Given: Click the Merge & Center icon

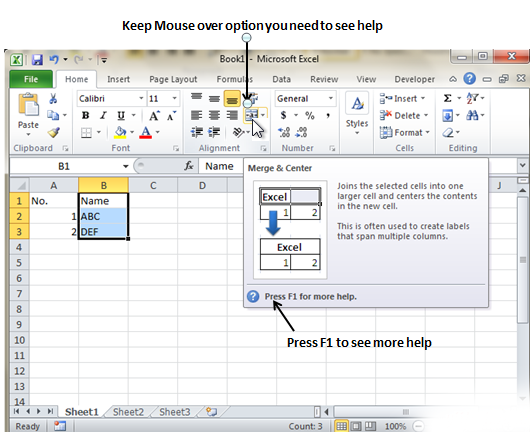Looking at the screenshot, I should click(x=251, y=115).
